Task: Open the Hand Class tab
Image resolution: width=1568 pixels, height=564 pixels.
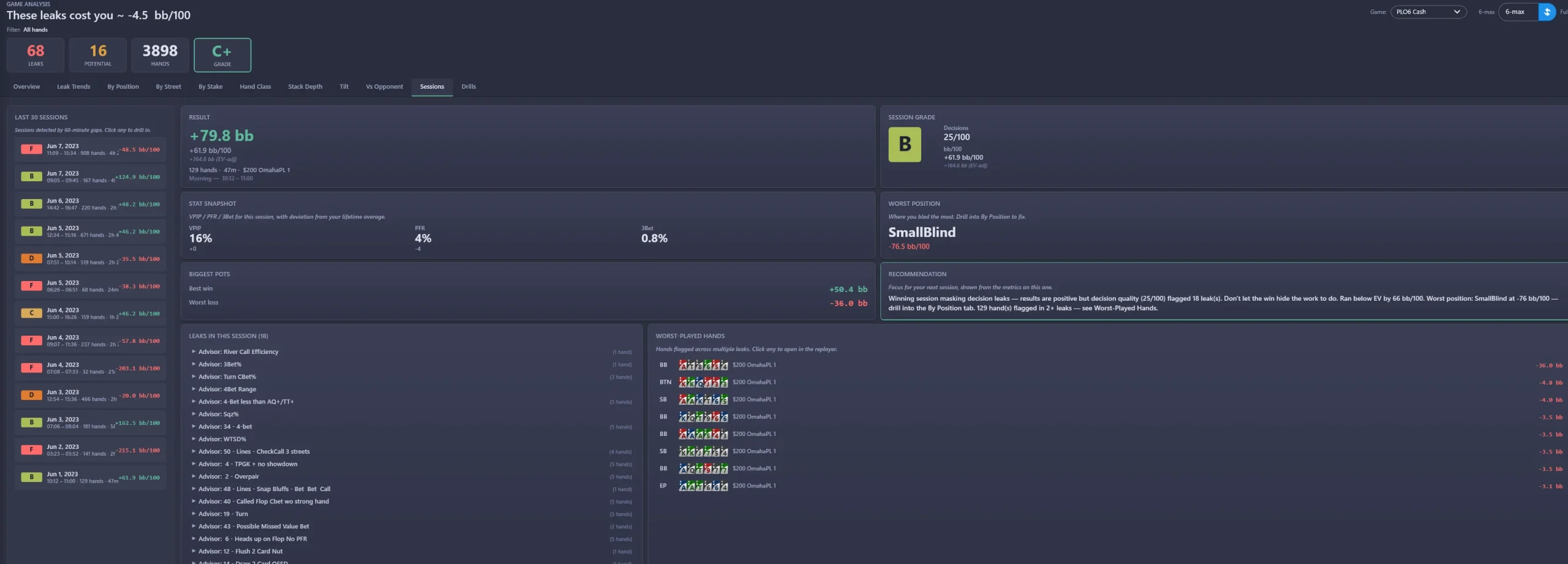Action: [x=255, y=87]
